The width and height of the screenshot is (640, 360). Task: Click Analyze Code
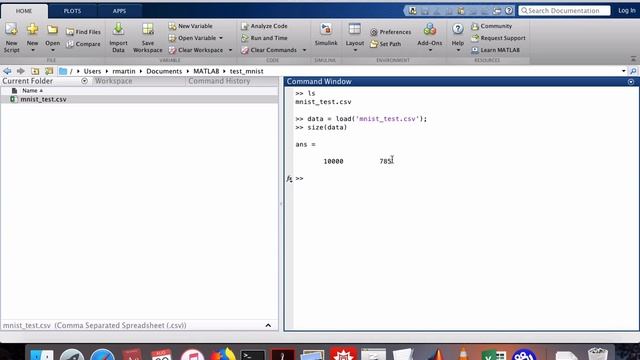[264, 26]
